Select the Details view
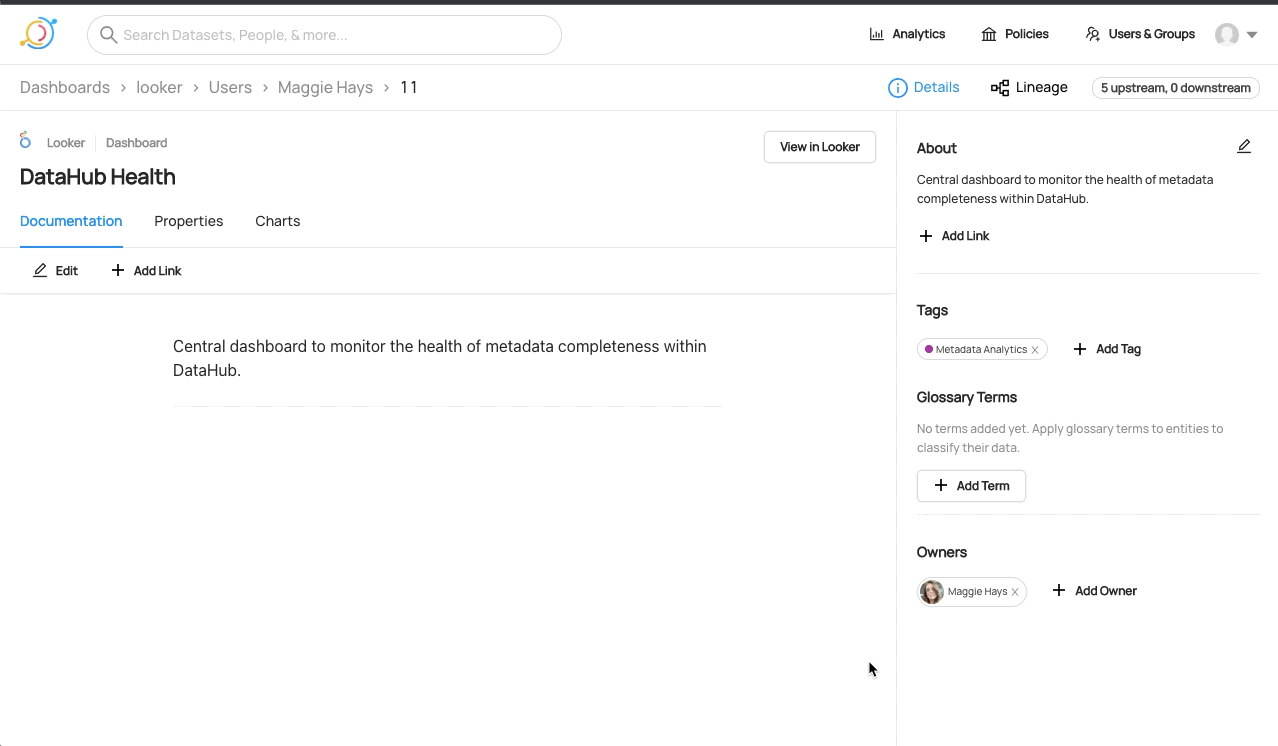 coord(924,88)
